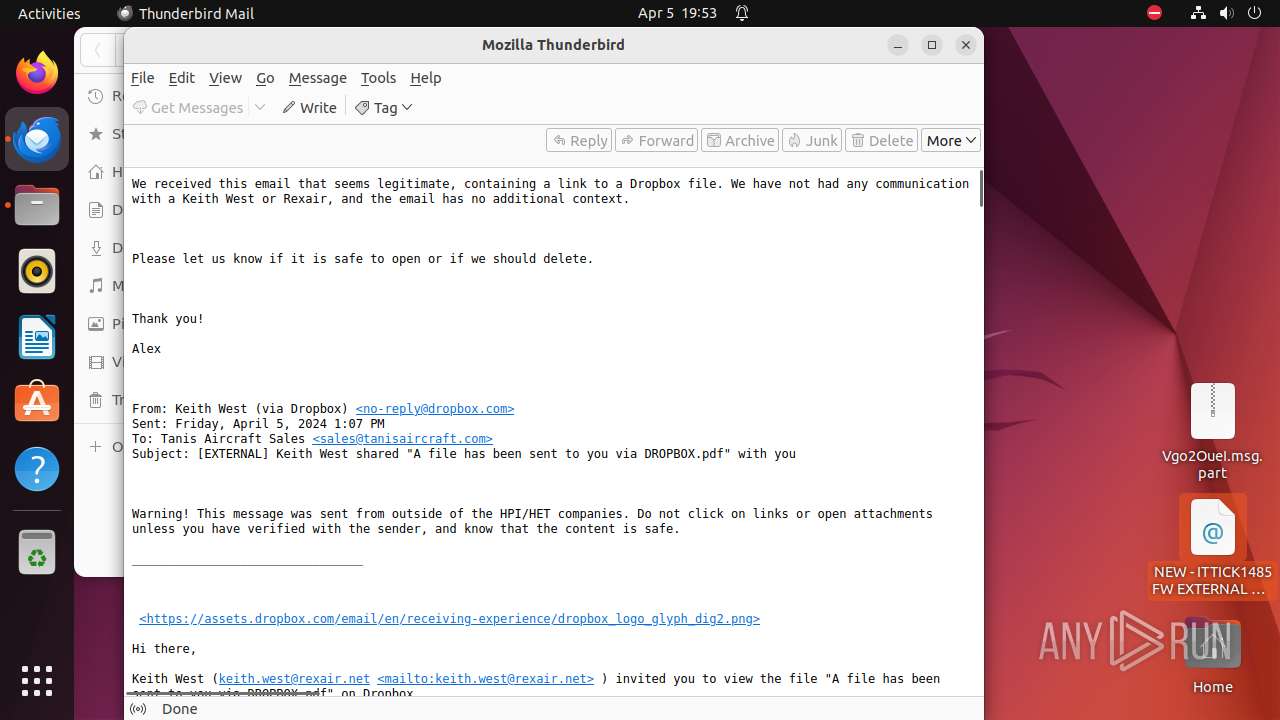Open Ubuntu Software from the dock
This screenshot has height=720, width=1280.
pos(37,403)
